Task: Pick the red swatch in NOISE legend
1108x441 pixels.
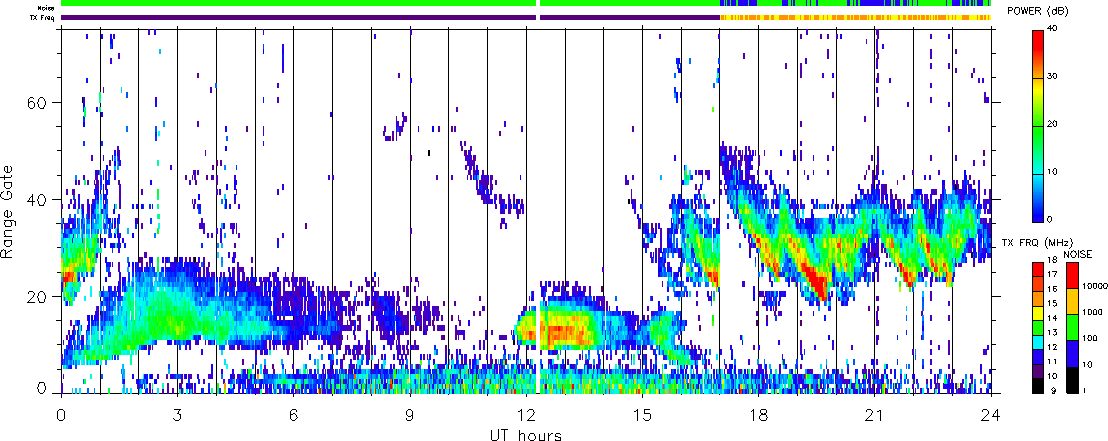Action: [1073, 274]
